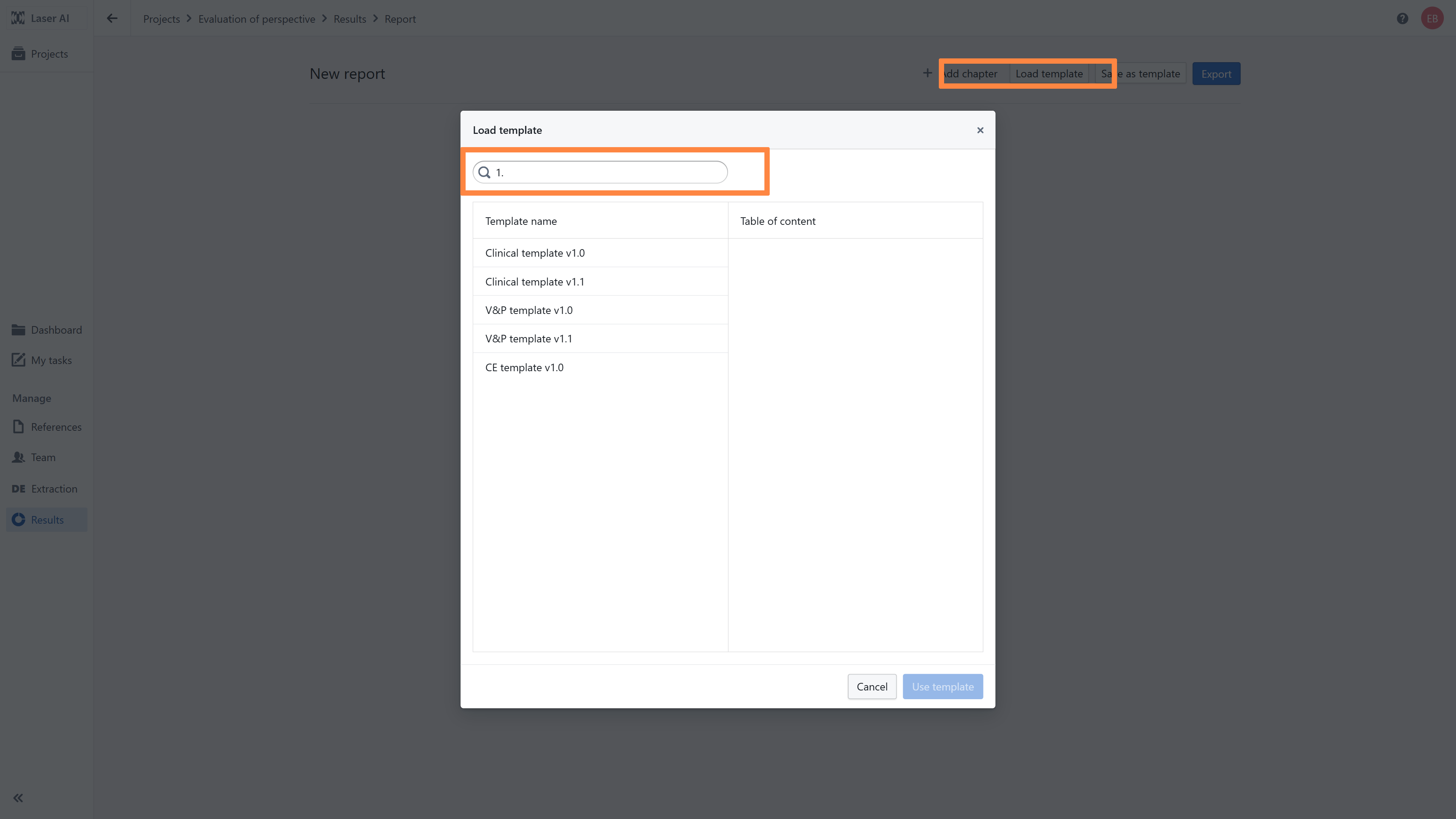Open the Team page
This screenshot has height=819, width=1456.
tap(43, 457)
